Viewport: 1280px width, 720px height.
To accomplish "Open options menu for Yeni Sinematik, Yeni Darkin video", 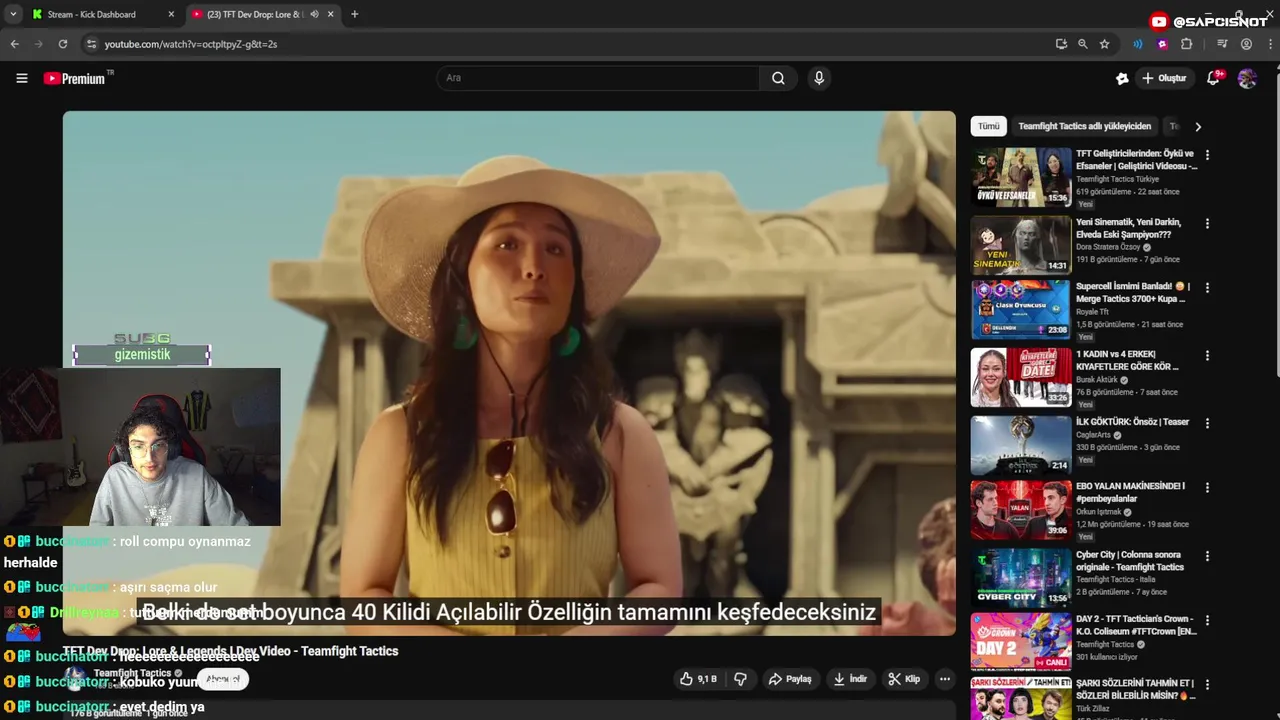I will (1207, 223).
